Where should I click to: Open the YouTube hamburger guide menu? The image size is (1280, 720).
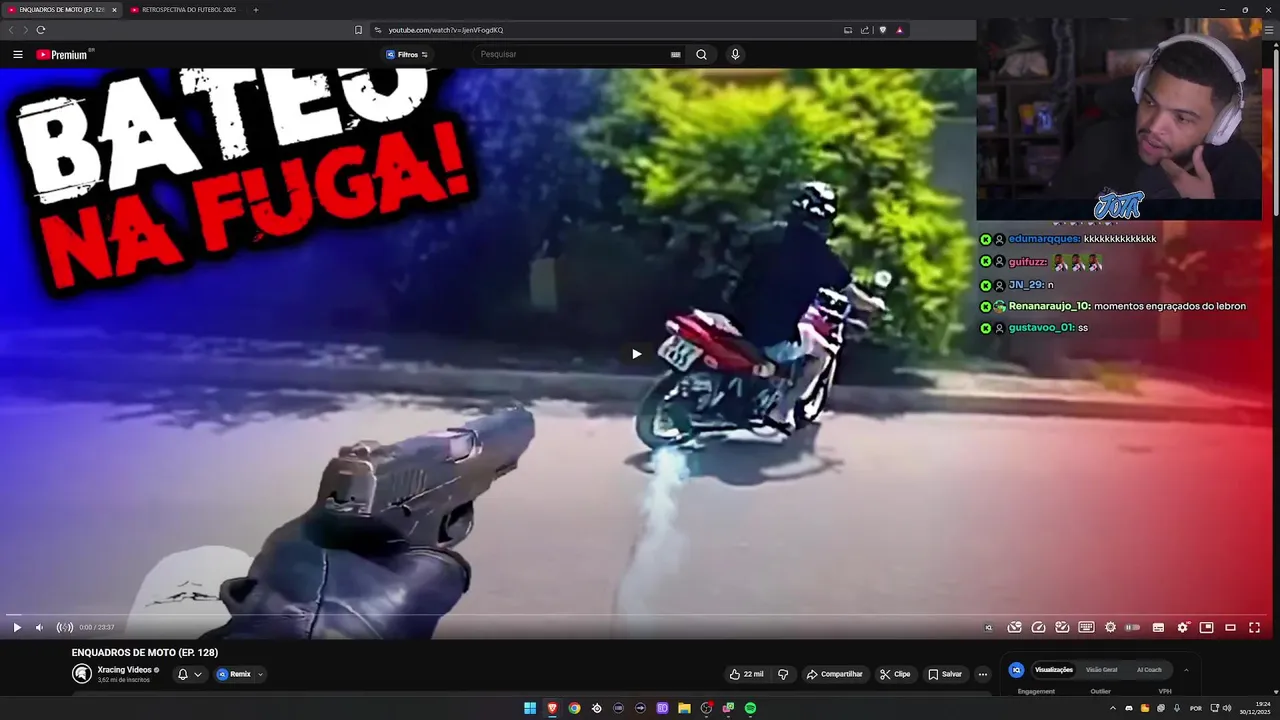[18, 55]
